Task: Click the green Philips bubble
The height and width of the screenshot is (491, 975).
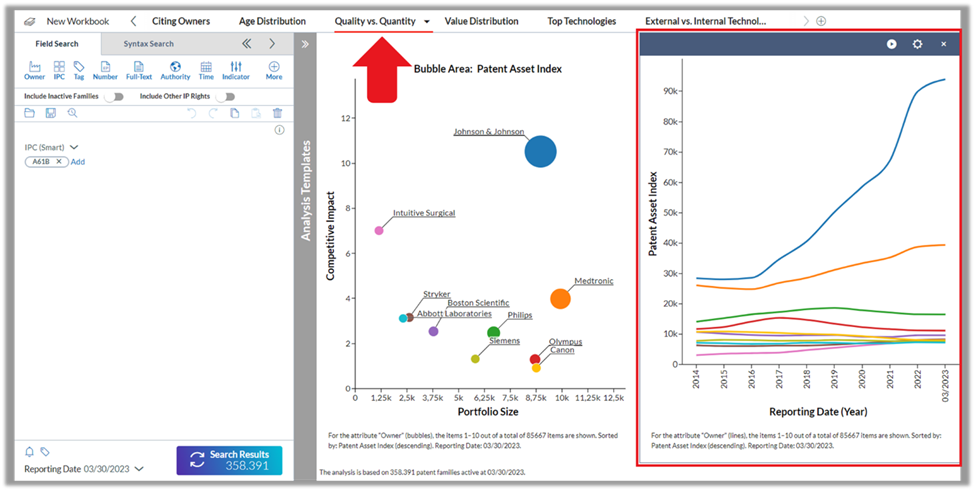Action: 493,333
